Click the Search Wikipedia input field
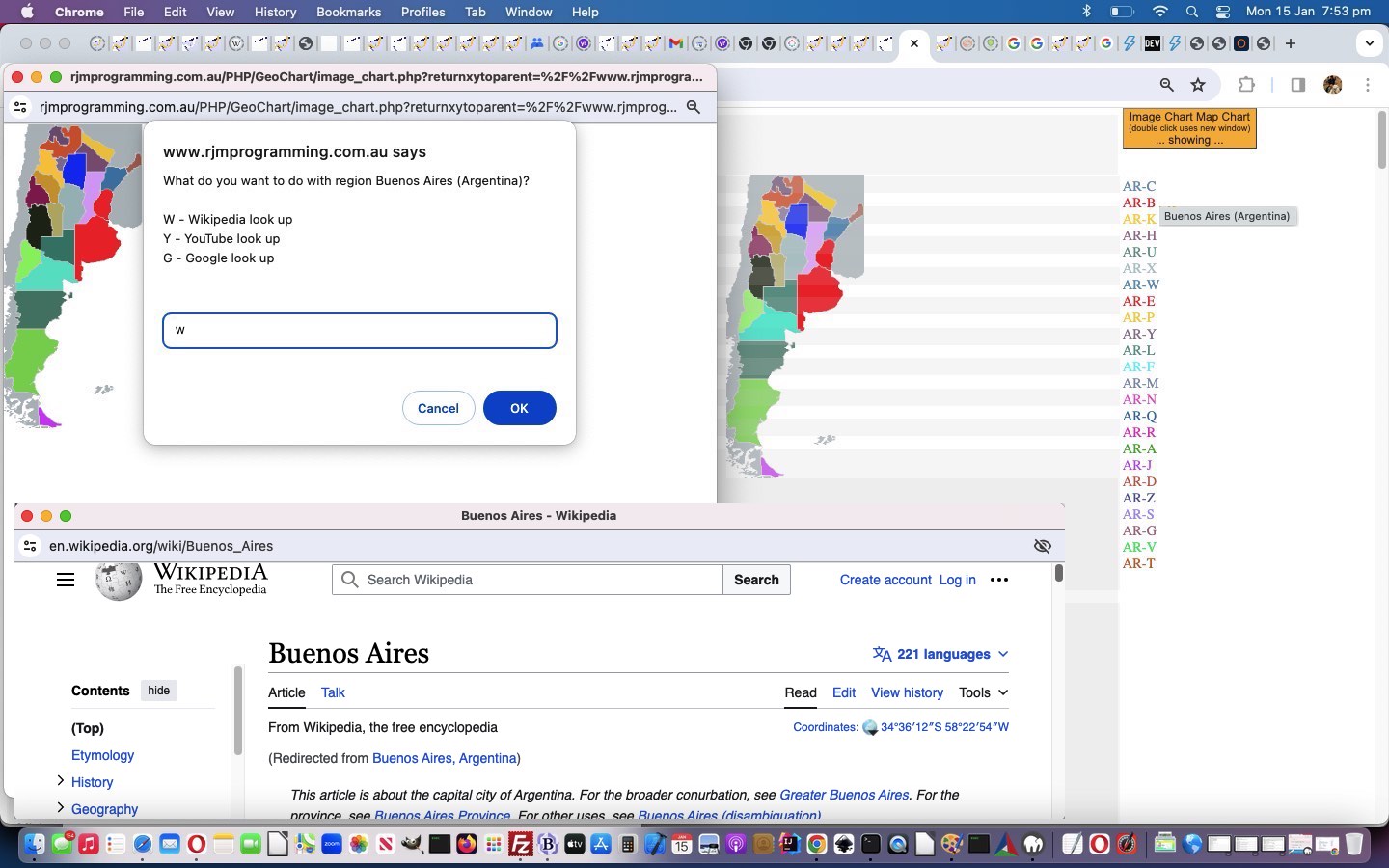 tap(540, 580)
